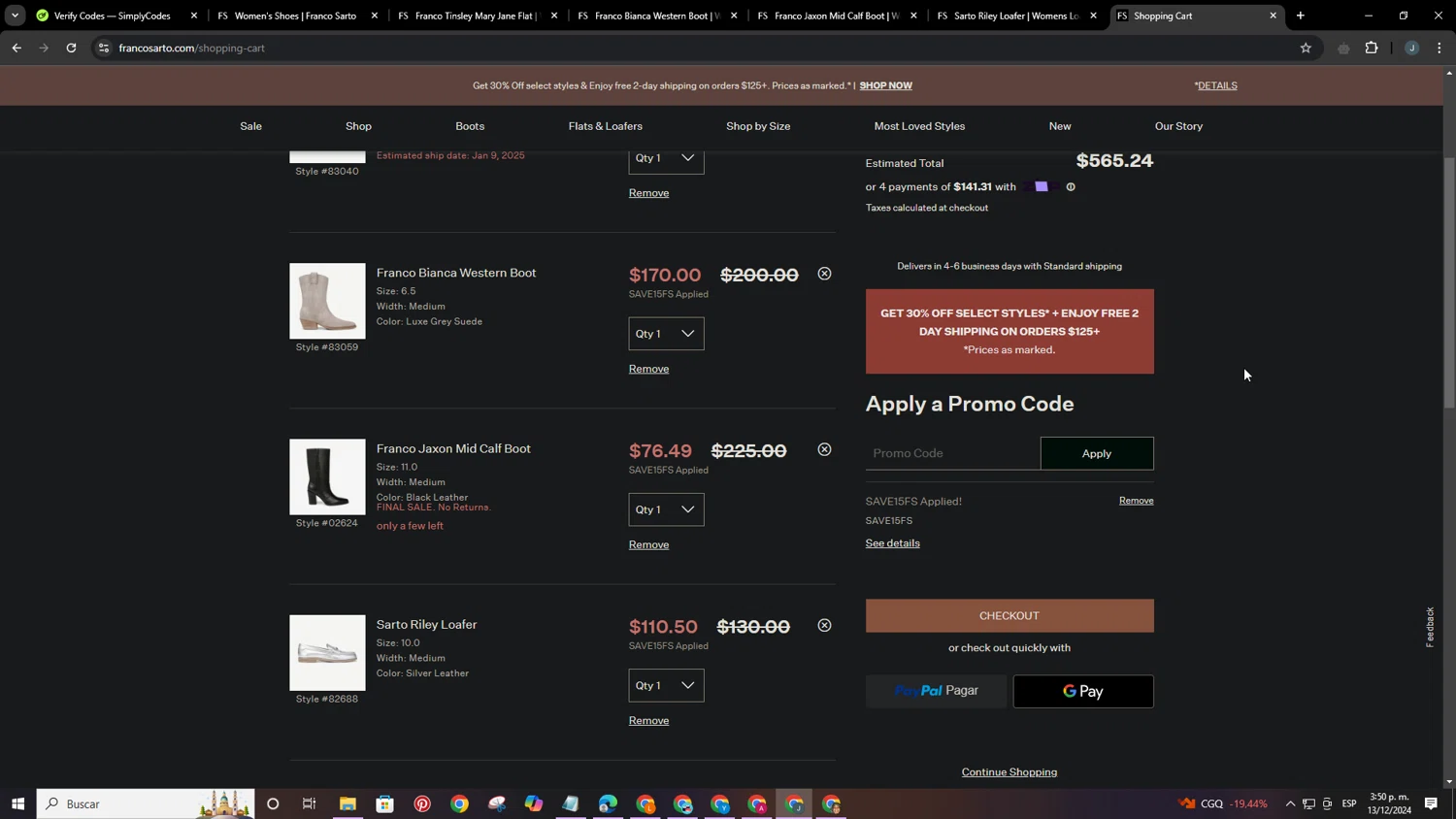This screenshot has height=819, width=1456.
Task: Switch to Franco Jaxon Mid Calf Boot tab
Action: click(x=836, y=16)
